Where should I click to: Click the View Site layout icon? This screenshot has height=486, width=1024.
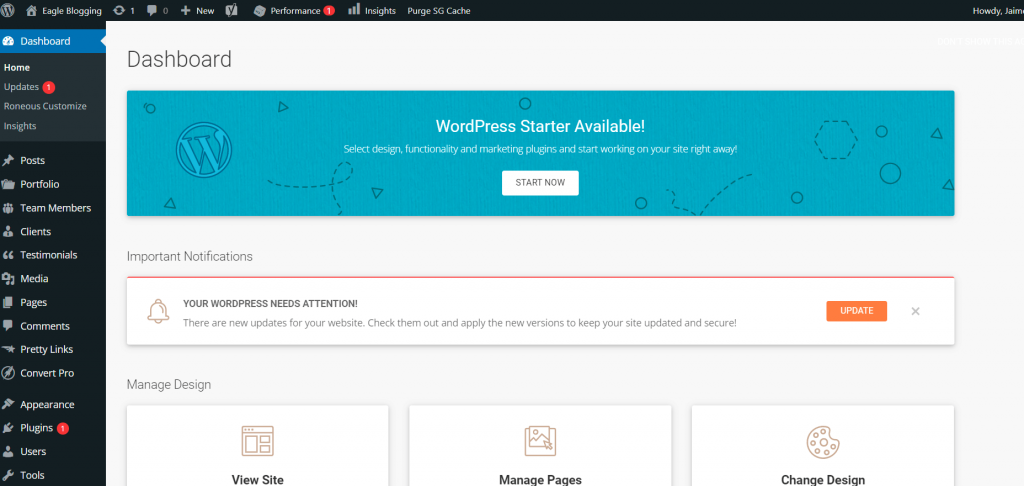(x=257, y=441)
